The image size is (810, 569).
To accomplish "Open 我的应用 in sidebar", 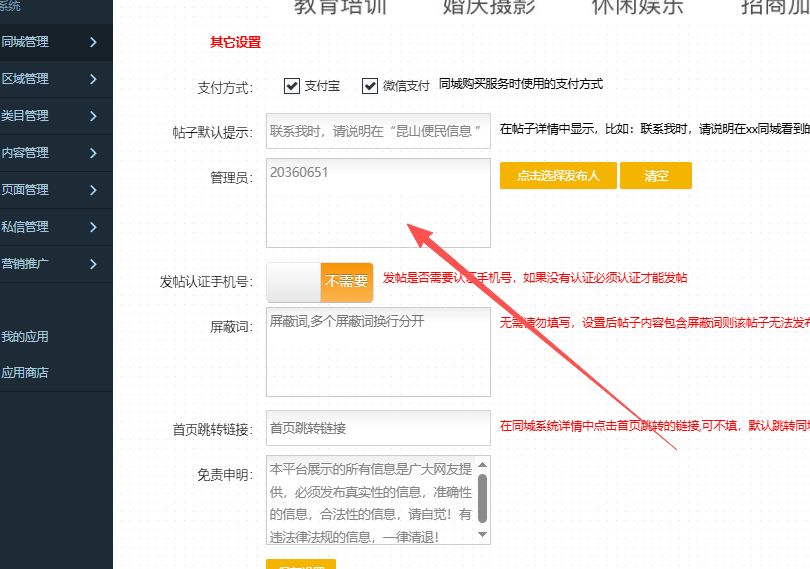I will 25,337.
